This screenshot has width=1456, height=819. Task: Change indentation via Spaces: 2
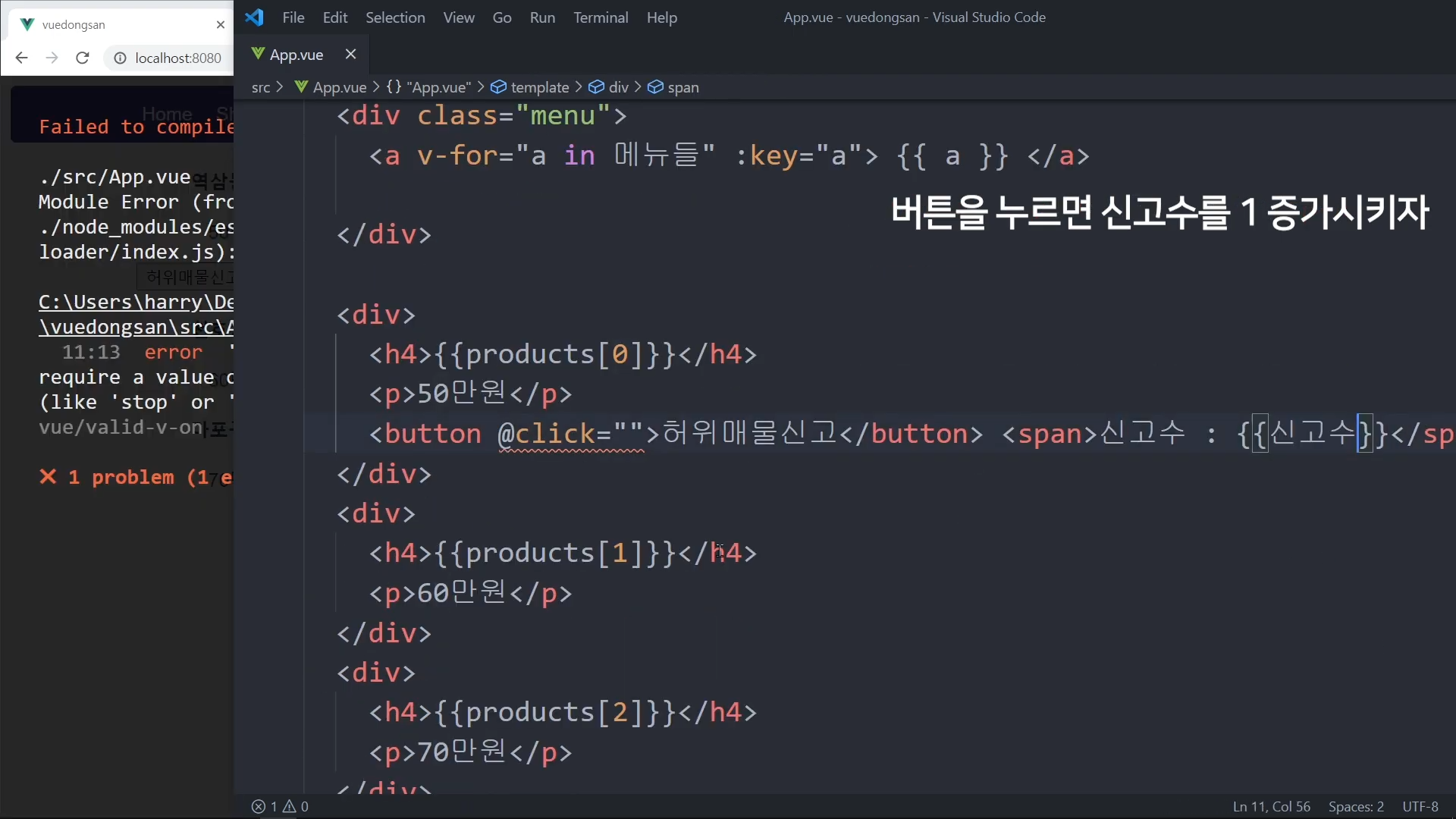click(x=1355, y=806)
